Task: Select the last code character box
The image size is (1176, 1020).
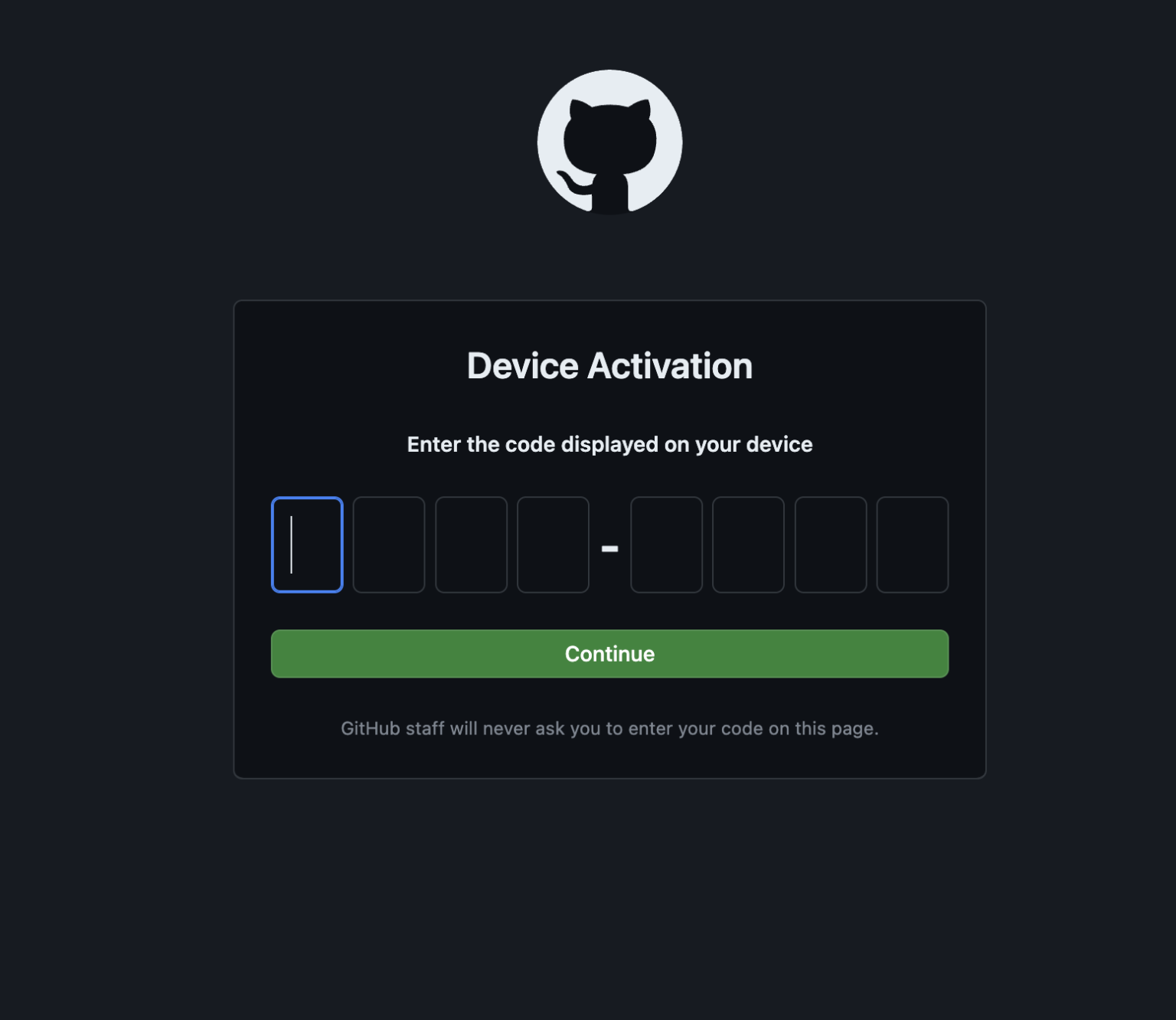Action: [x=913, y=544]
